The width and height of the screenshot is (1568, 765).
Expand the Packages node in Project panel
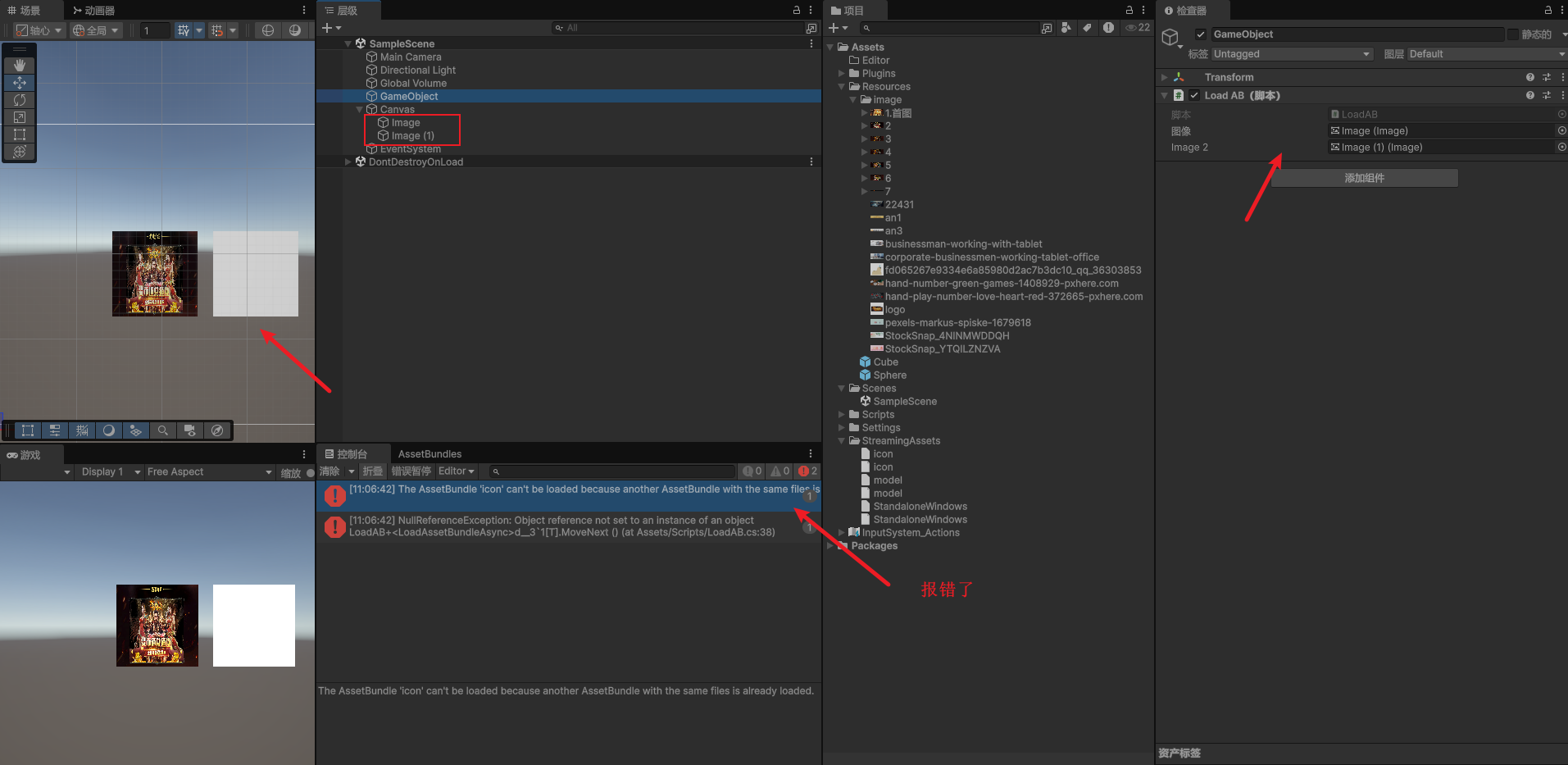830,545
